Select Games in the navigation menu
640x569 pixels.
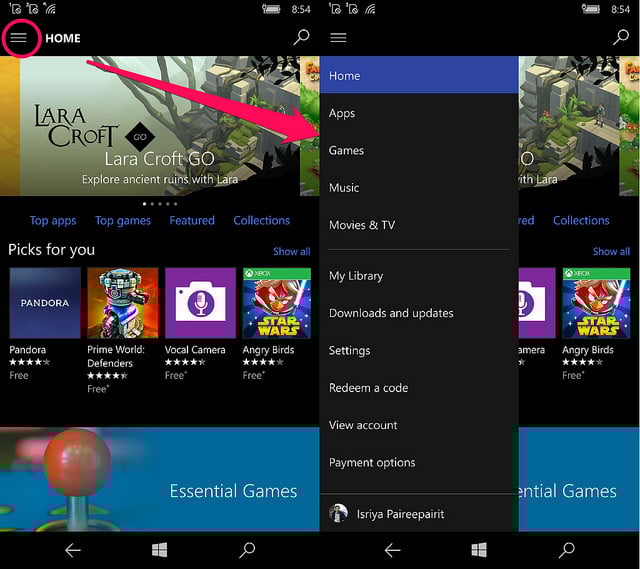click(x=419, y=151)
